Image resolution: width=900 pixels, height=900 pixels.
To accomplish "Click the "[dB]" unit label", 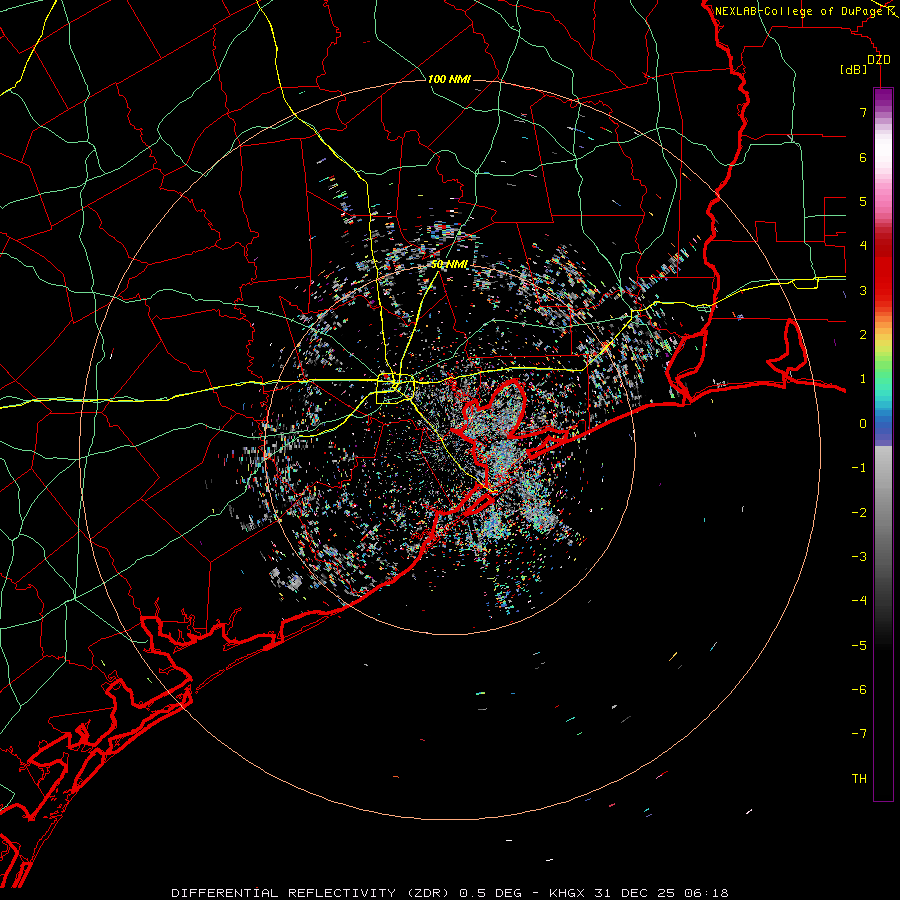I will (854, 70).
